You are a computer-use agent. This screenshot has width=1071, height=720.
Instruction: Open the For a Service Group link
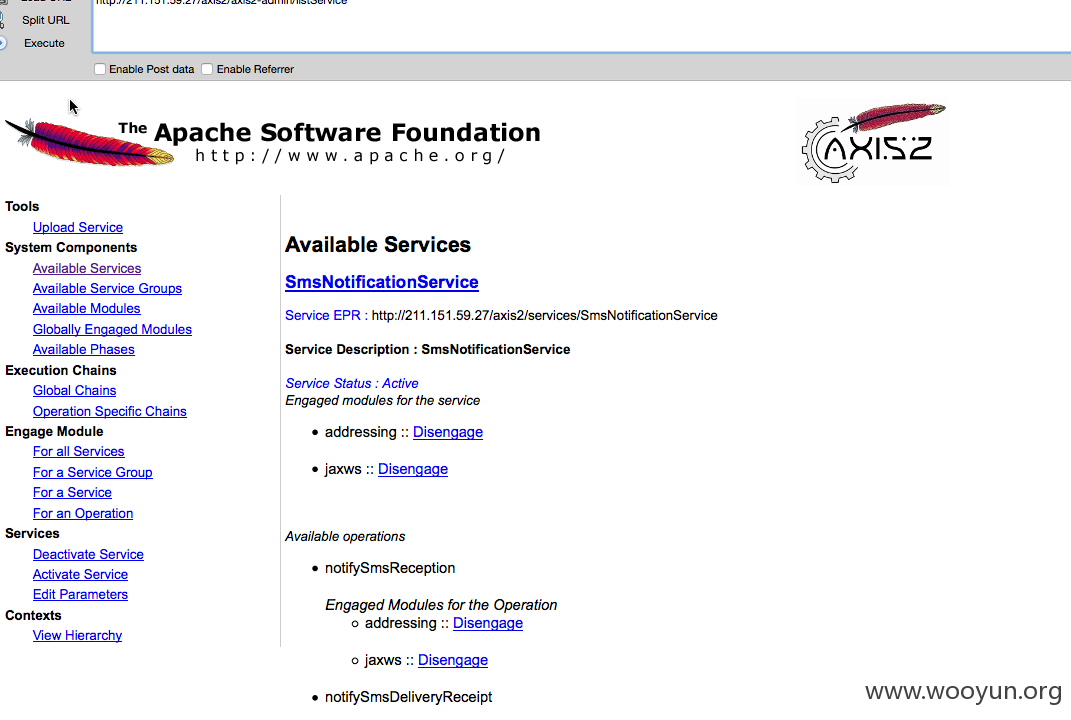tap(93, 472)
